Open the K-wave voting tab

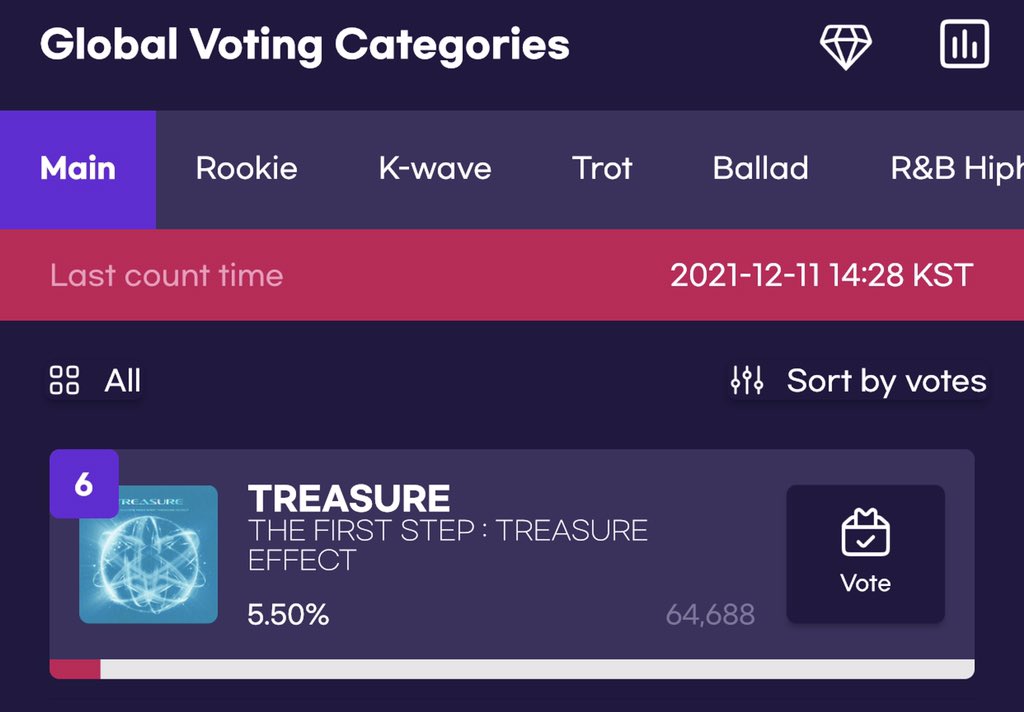(434, 168)
